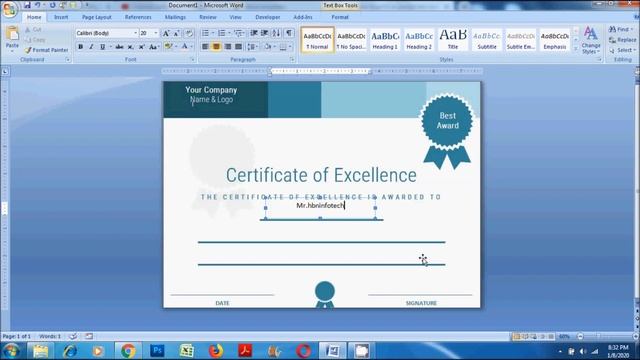
Task: Click Find in Editing group
Action: point(621,29)
